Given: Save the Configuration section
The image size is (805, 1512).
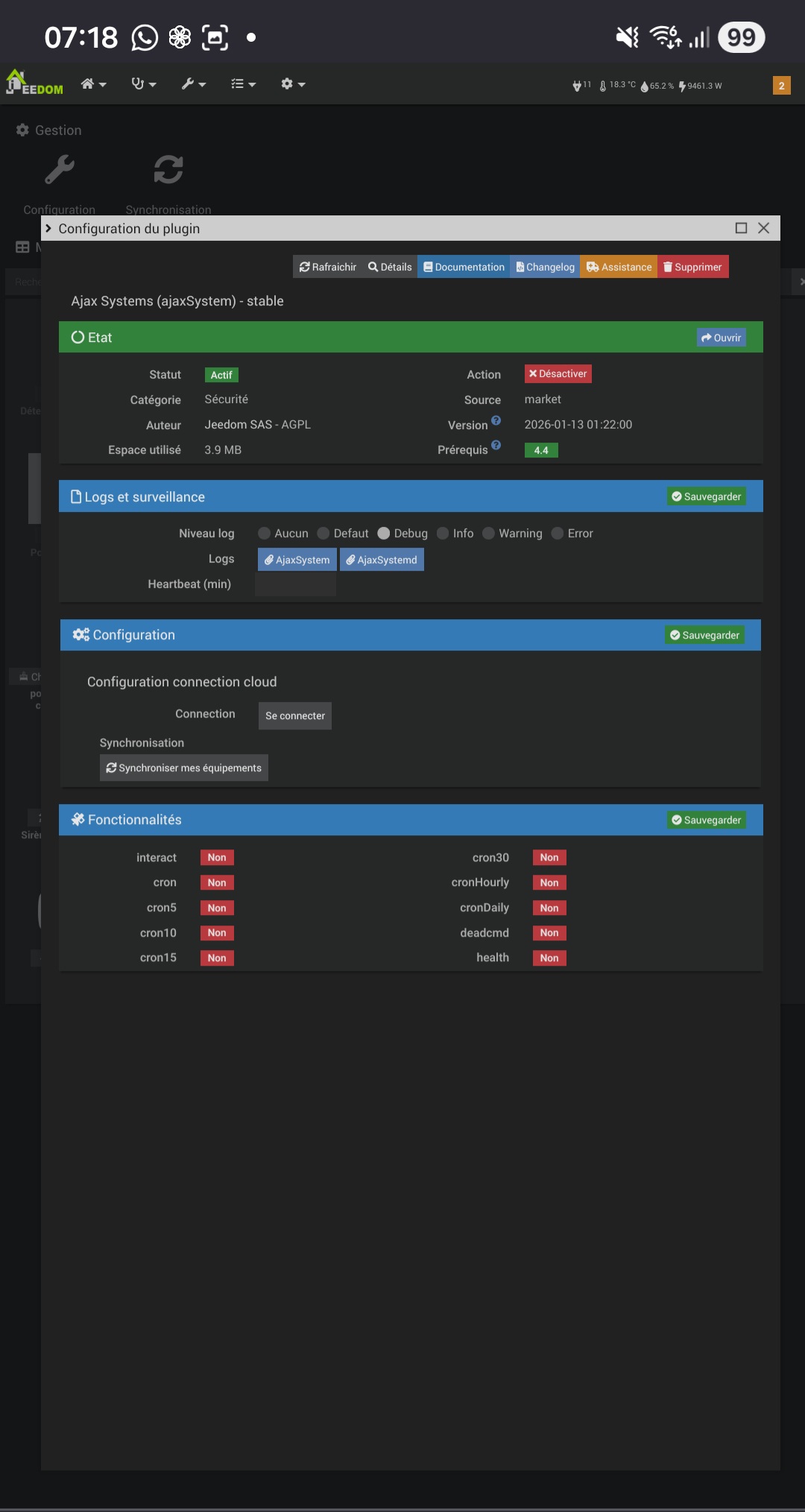Looking at the screenshot, I should pyautogui.click(x=704, y=635).
